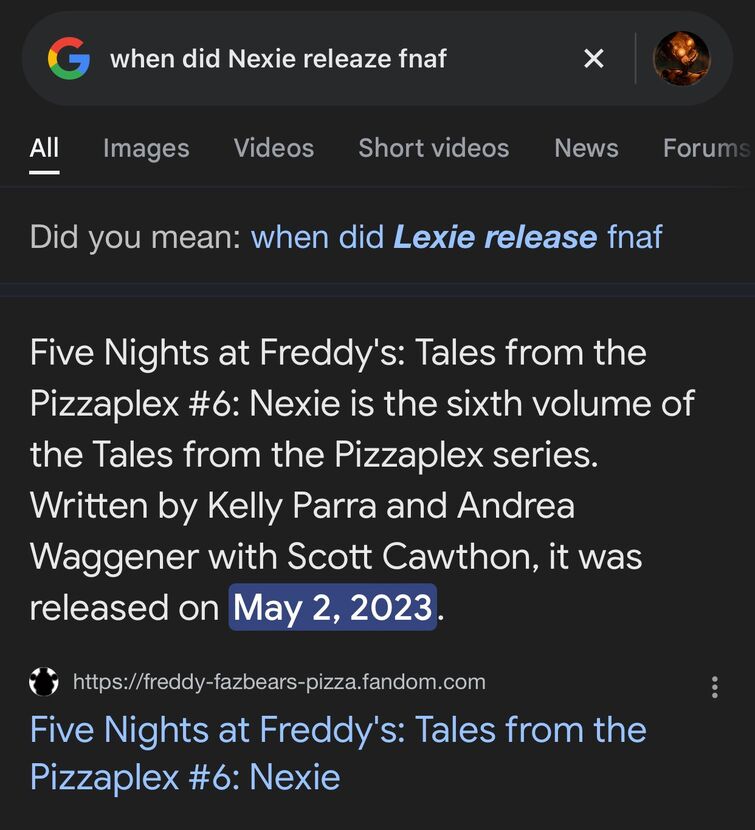Follow the 'when did Lexie release fnaf' suggestion
The height and width of the screenshot is (830, 755).
coord(456,237)
